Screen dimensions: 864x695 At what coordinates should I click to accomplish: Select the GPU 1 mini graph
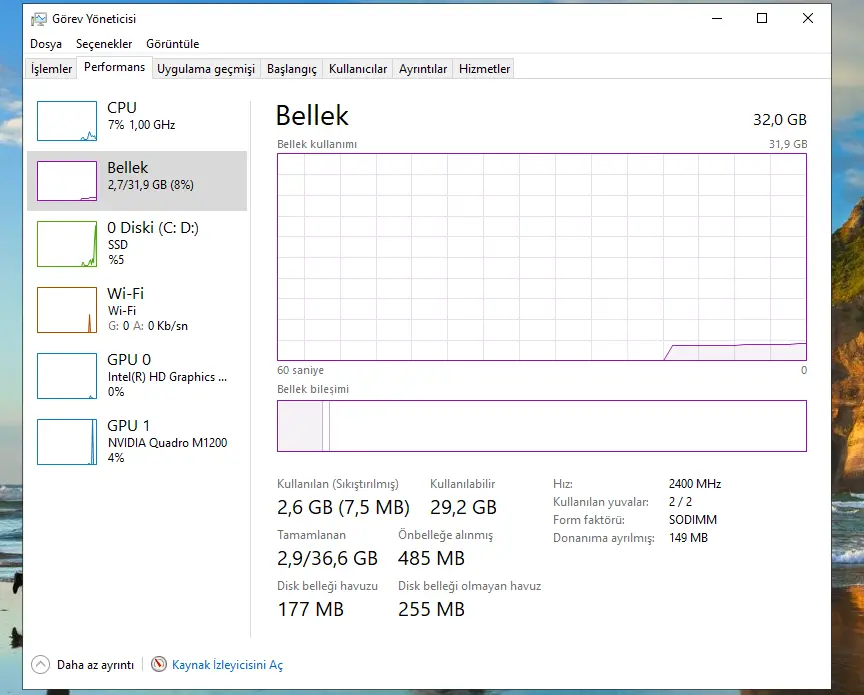click(67, 442)
